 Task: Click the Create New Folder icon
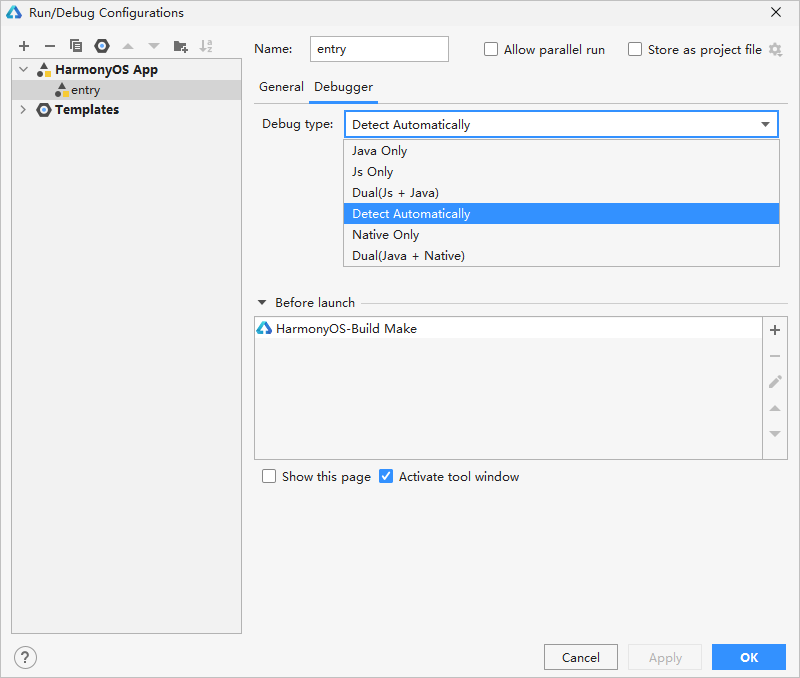pyautogui.click(x=180, y=46)
